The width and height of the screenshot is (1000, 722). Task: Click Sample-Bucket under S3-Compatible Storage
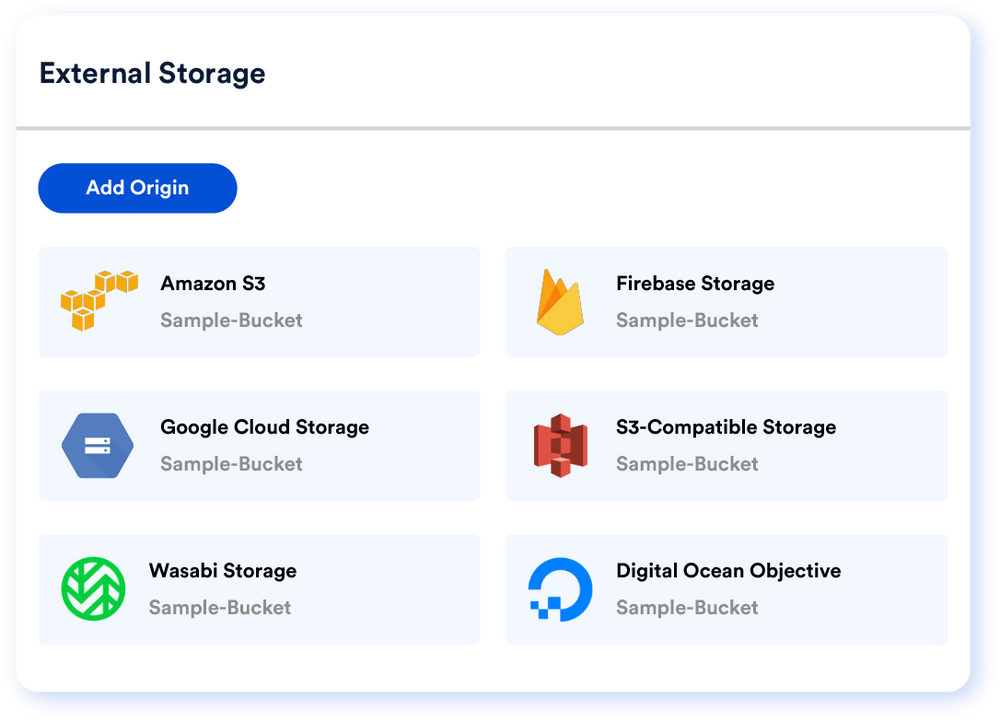687,464
